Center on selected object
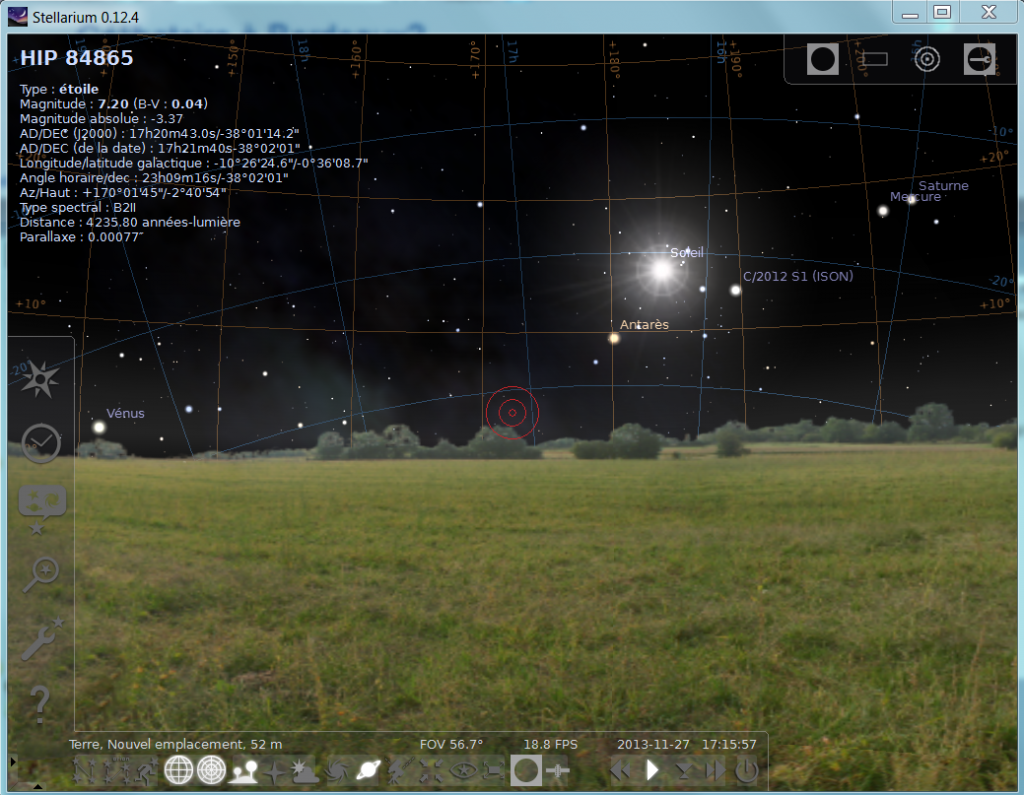 tap(431, 771)
